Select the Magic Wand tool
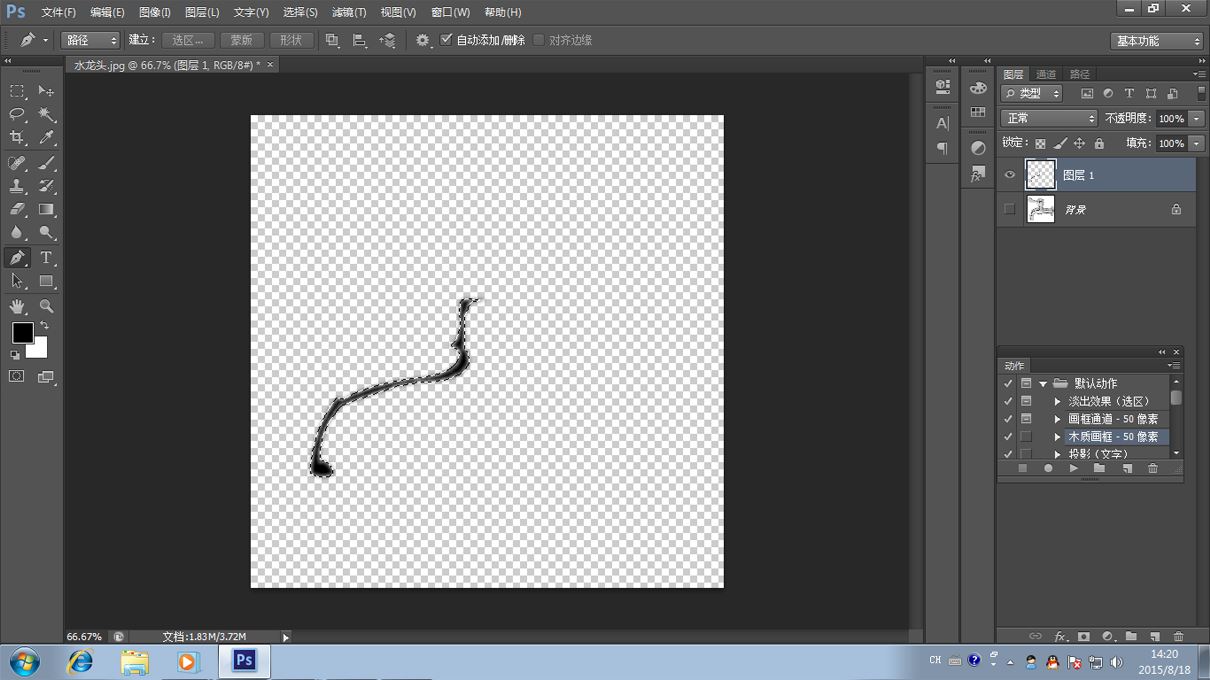Viewport: 1210px width, 680px height. pyautogui.click(x=46, y=115)
